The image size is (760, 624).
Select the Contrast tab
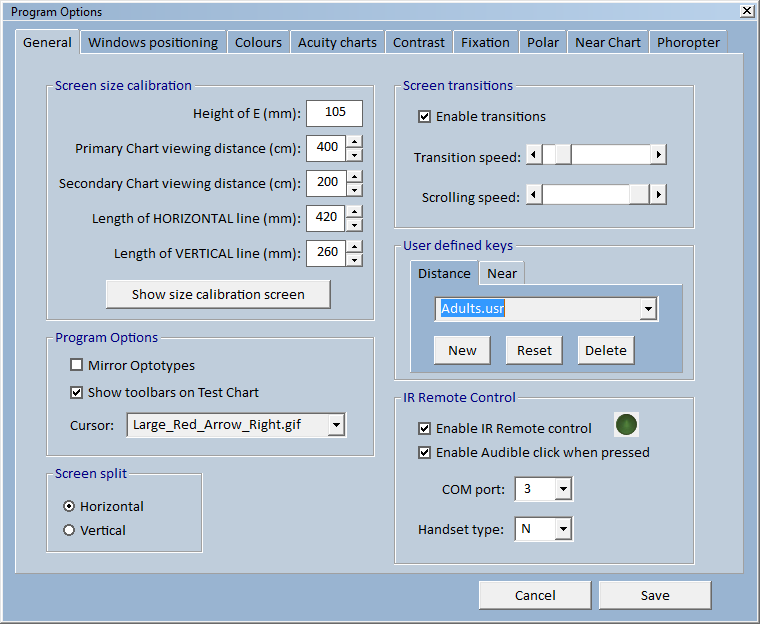(x=419, y=43)
